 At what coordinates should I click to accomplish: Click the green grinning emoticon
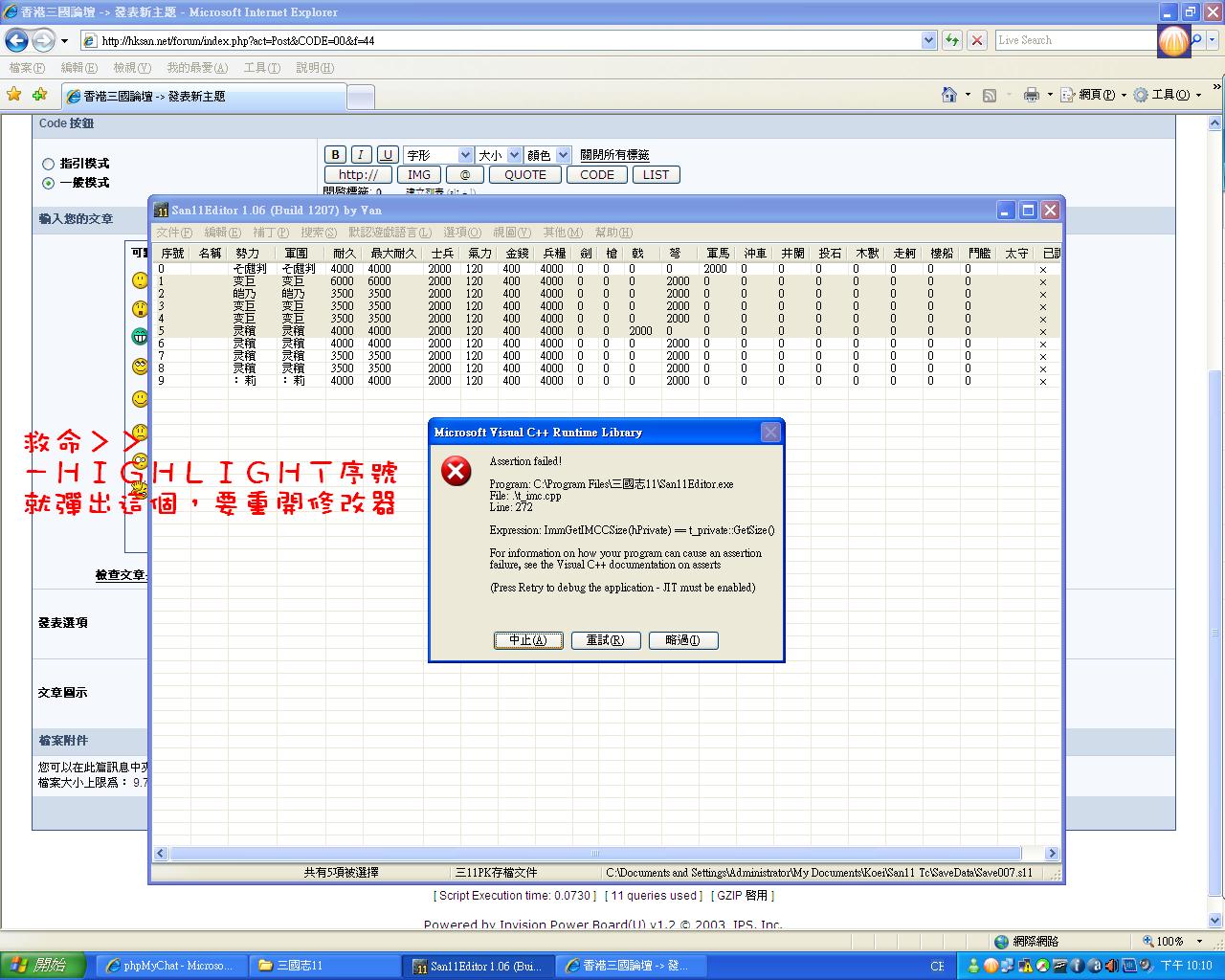[140, 336]
